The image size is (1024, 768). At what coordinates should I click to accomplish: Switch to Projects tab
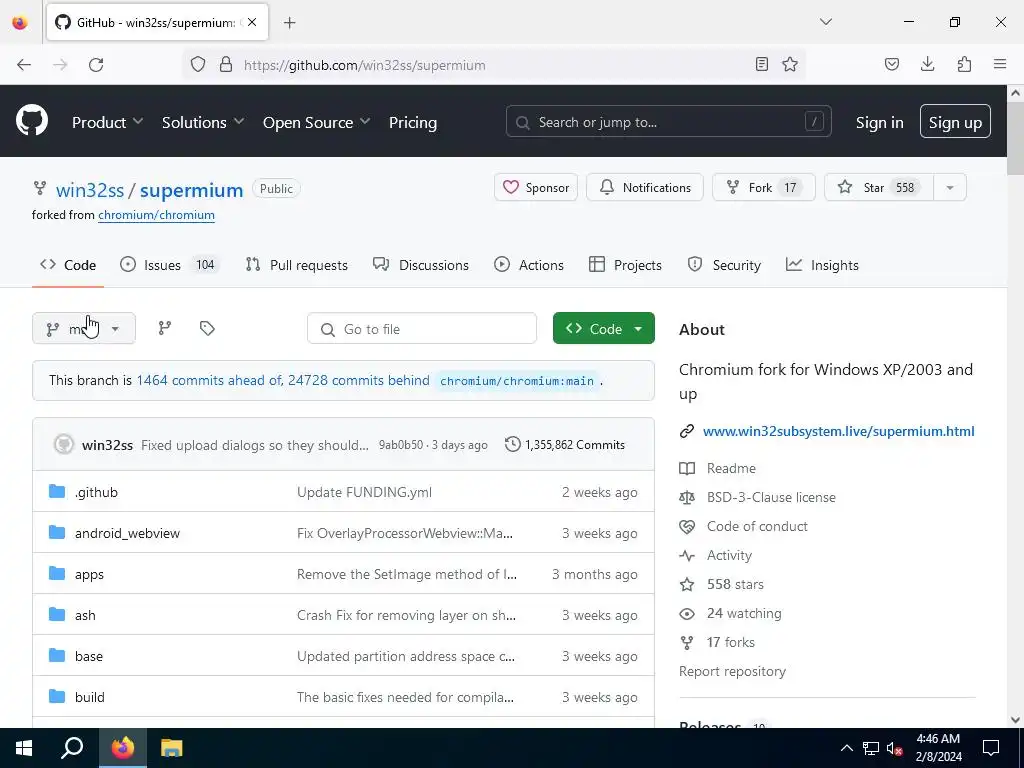(x=625, y=264)
